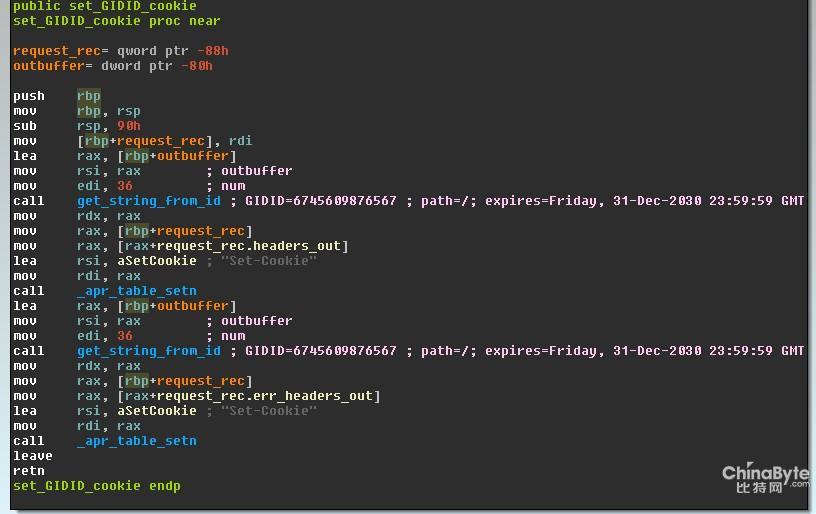Screen dimensions: 816x514
Task: Select the retn instruction
Action: point(29,471)
